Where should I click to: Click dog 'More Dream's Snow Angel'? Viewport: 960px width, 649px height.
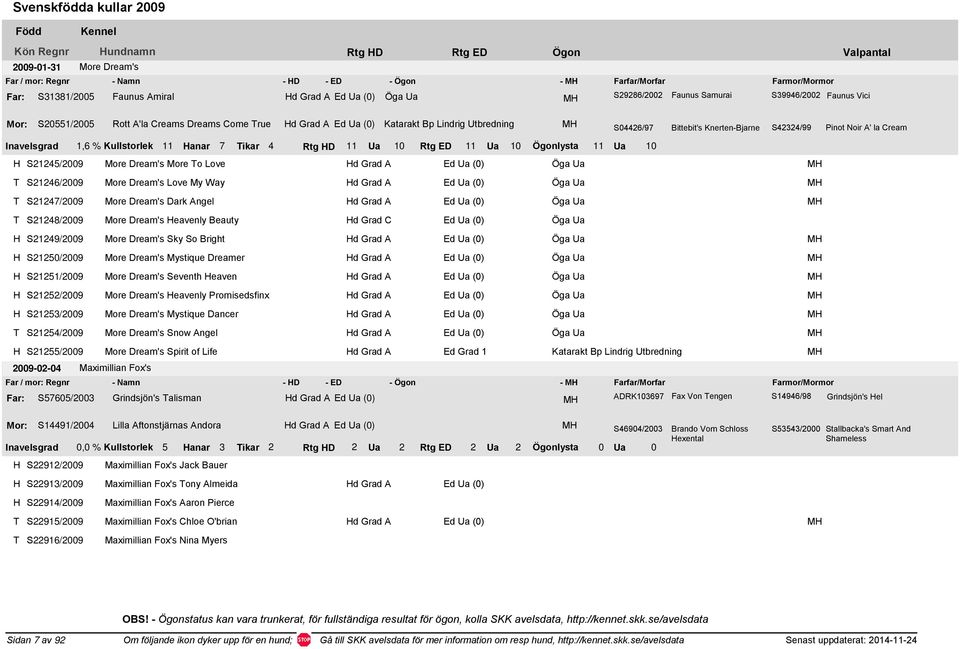pyautogui.click(x=161, y=332)
